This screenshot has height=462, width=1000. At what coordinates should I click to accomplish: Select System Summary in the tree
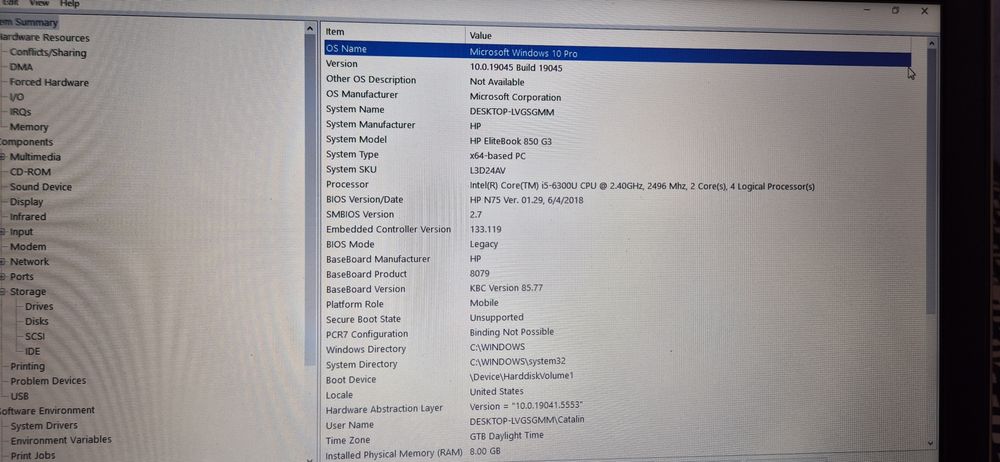[x=29, y=22]
